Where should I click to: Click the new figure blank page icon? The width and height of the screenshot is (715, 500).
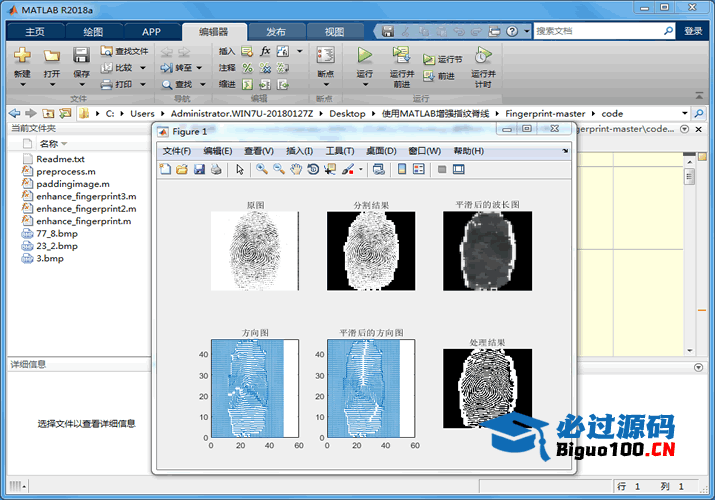coord(165,170)
